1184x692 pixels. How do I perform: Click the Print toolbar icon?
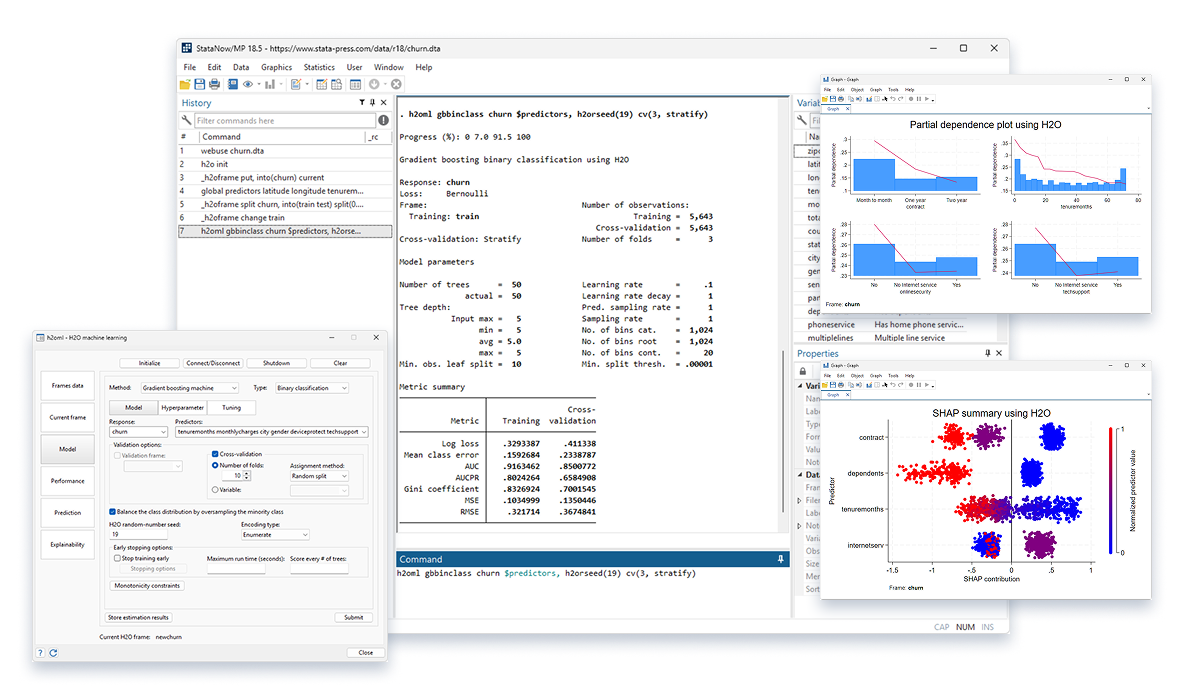(x=215, y=84)
